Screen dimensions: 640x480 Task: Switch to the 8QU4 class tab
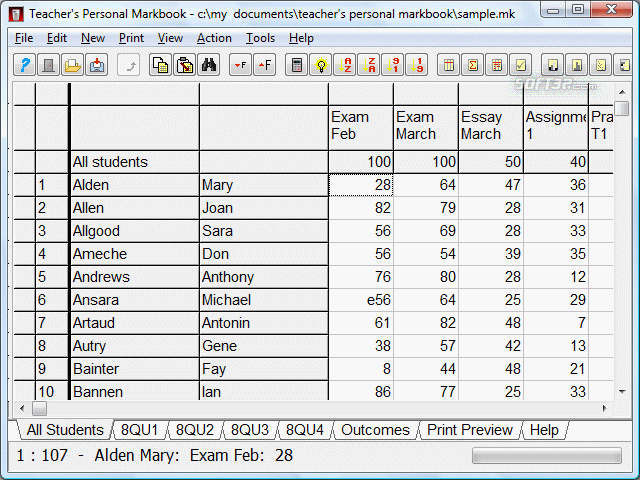point(304,430)
